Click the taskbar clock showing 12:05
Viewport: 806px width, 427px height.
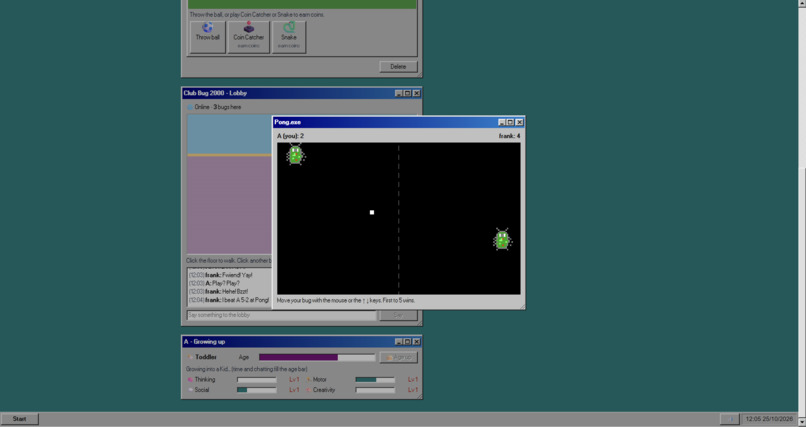[770, 419]
